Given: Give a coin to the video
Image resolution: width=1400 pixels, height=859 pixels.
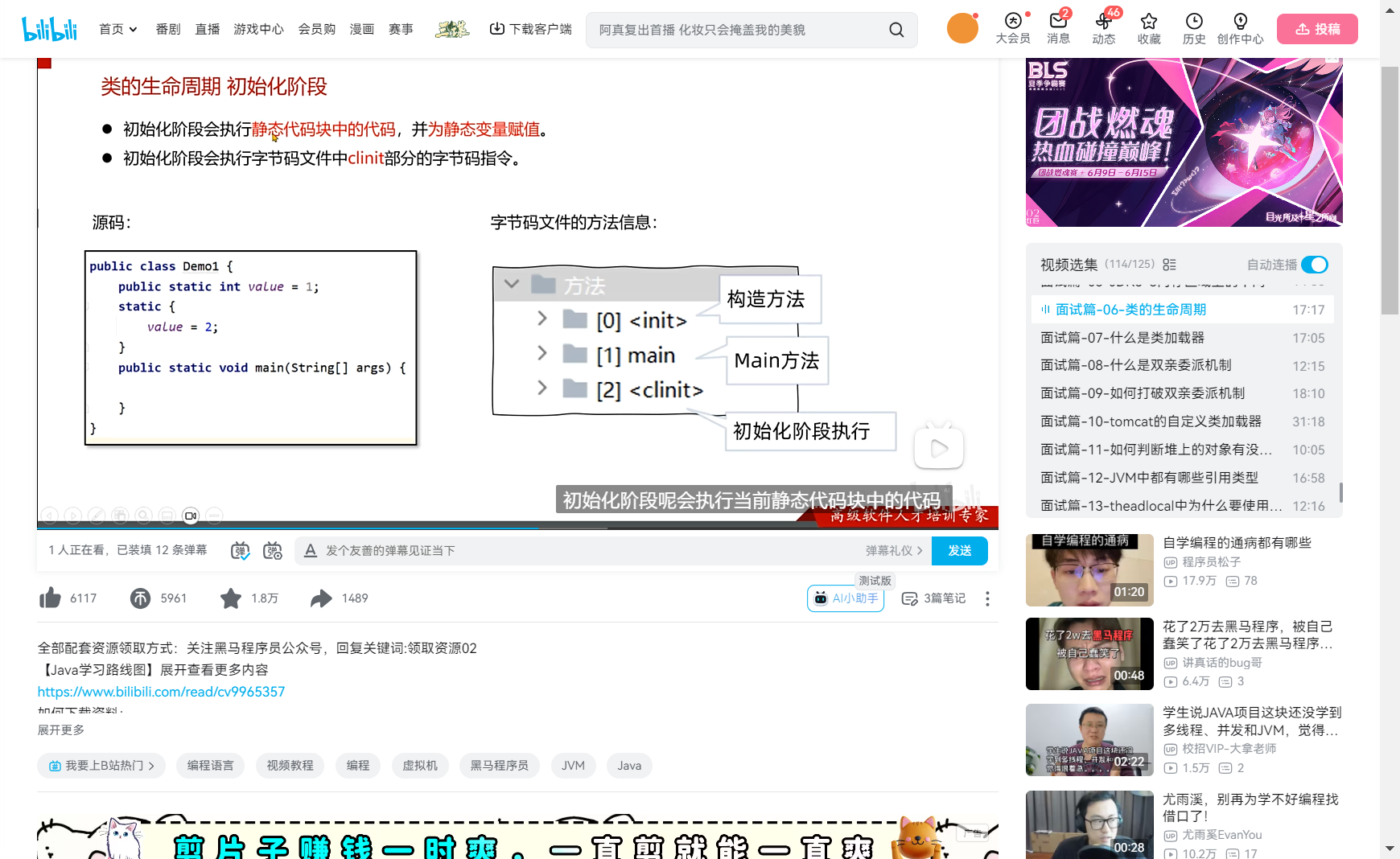Looking at the screenshot, I should tap(140, 598).
